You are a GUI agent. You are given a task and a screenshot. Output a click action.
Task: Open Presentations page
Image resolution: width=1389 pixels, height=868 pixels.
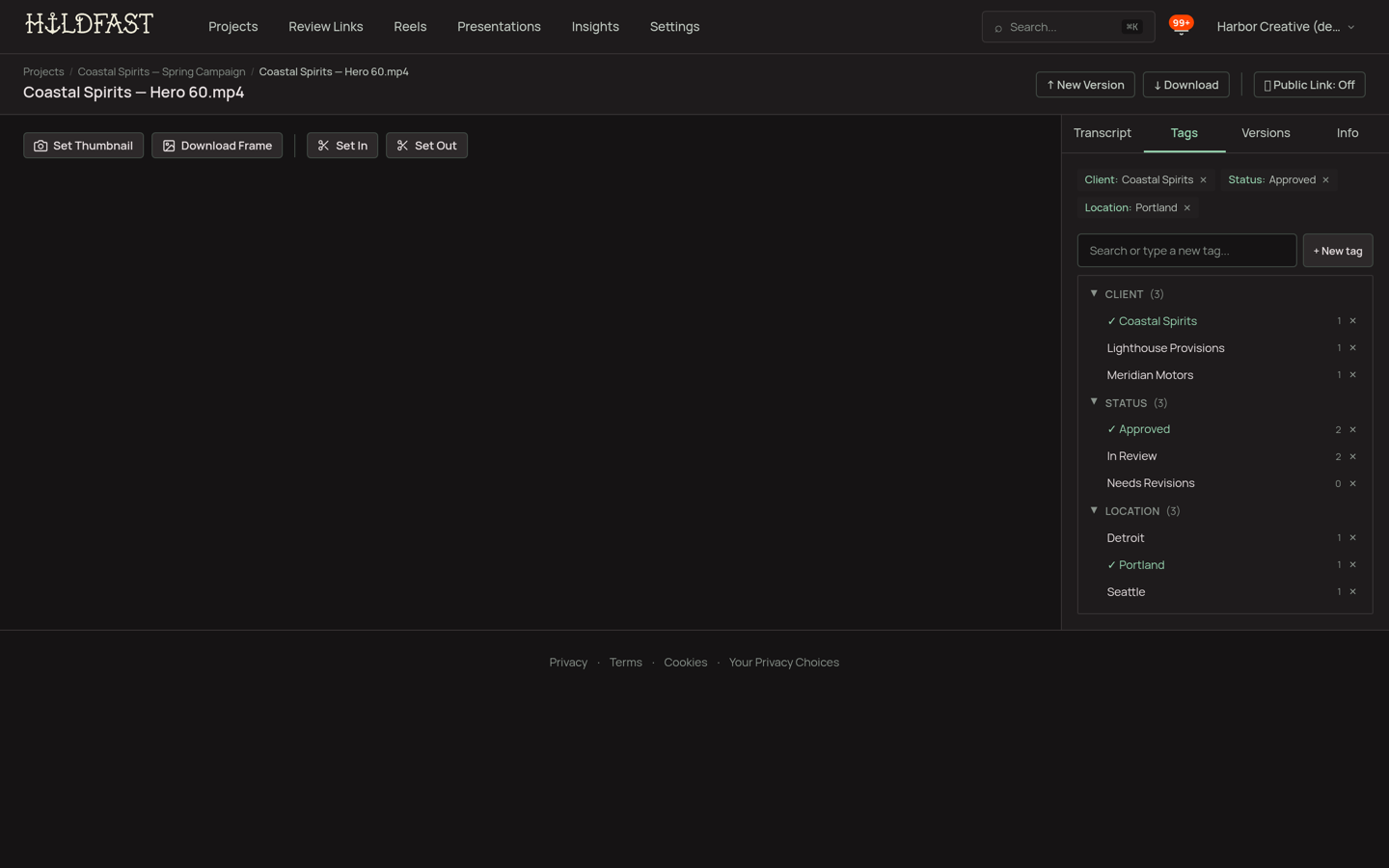[499, 27]
